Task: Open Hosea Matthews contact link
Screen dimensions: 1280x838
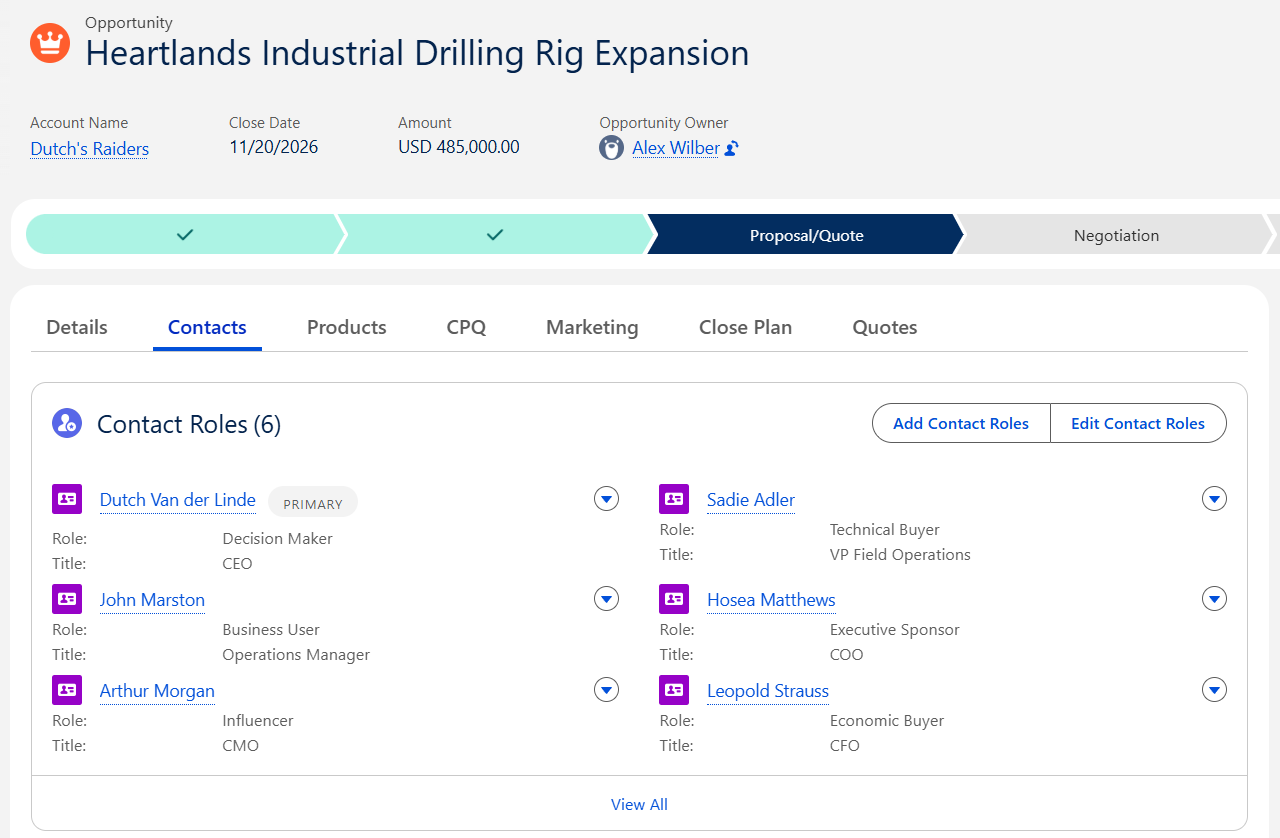Action: 771,600
